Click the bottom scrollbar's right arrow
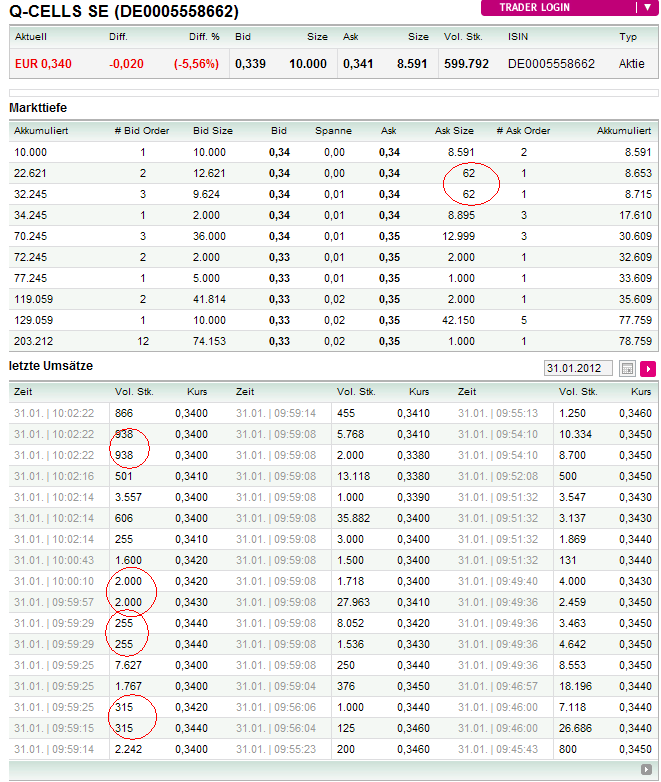This screenshot has height=782, width=661. tap(646, 769)
